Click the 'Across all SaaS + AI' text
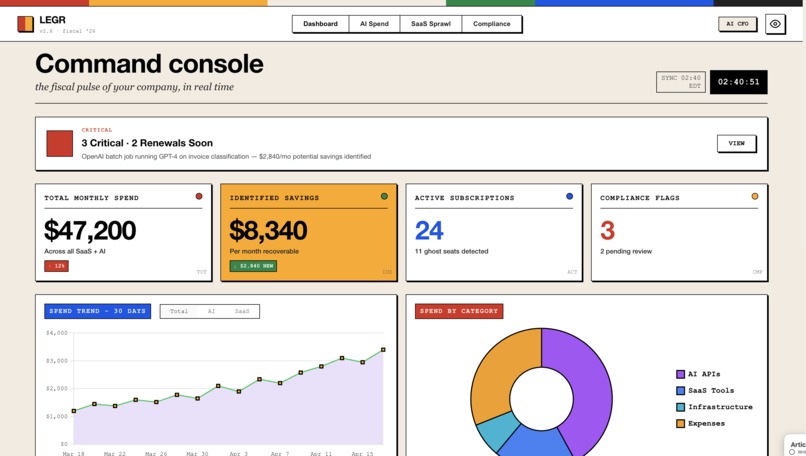 (75, 251)
